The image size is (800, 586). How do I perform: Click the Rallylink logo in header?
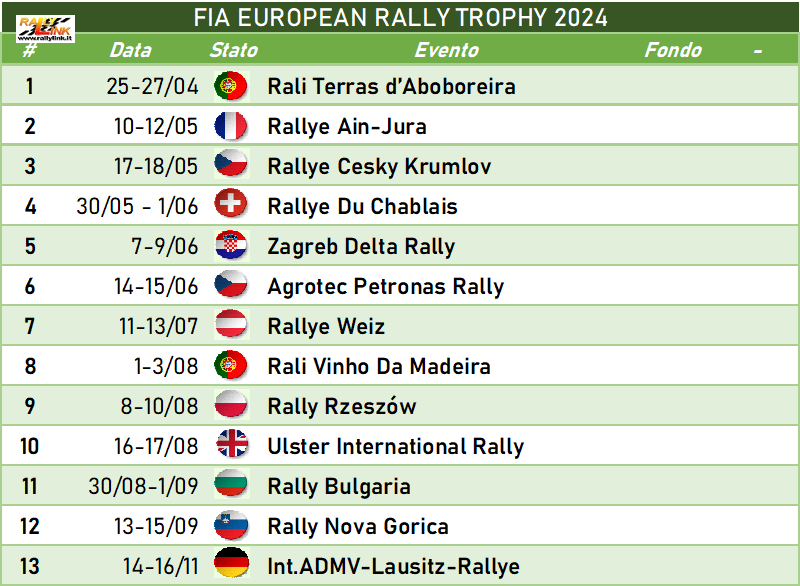tap(45, 29)
